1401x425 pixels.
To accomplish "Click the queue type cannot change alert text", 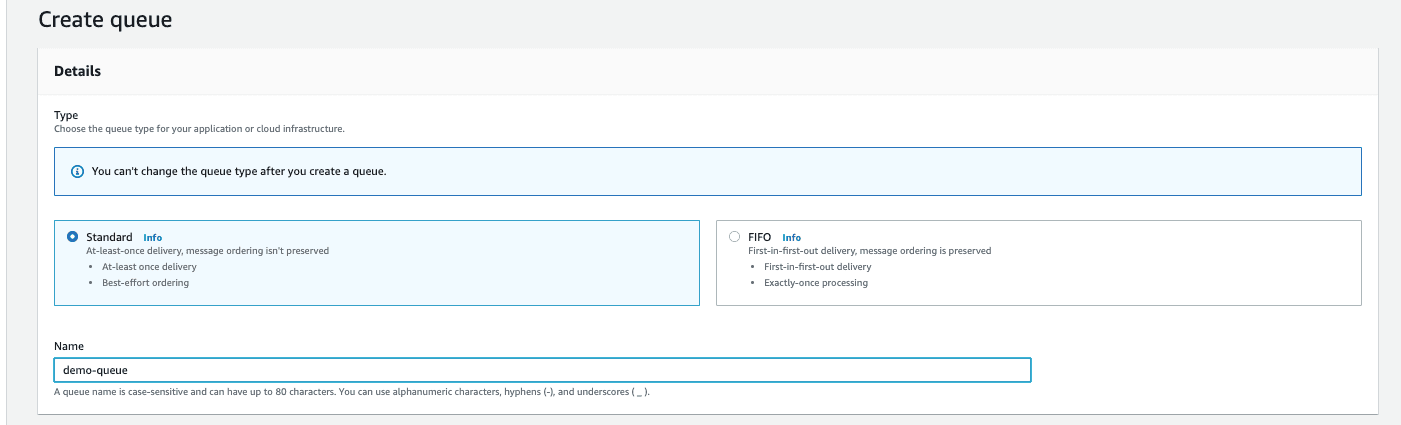I will (x=239, y=172).
